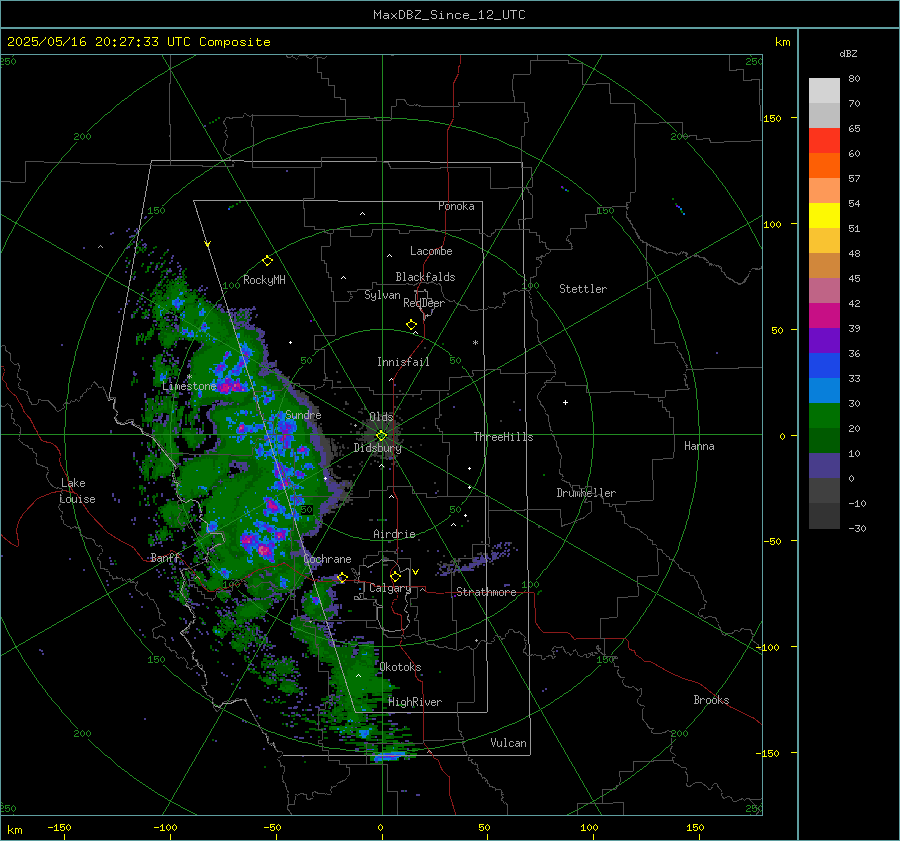
Task: Click the white plus marker east of Three Hills
Action: [565, 402]
